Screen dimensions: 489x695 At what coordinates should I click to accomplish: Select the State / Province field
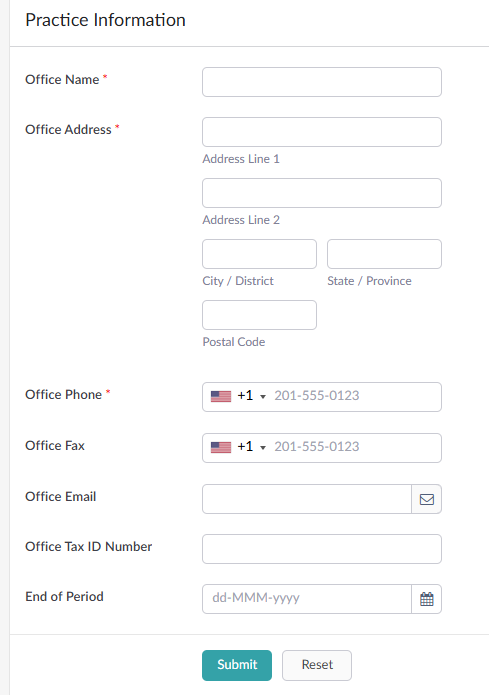pyautogui.click(x=384, y=254)
